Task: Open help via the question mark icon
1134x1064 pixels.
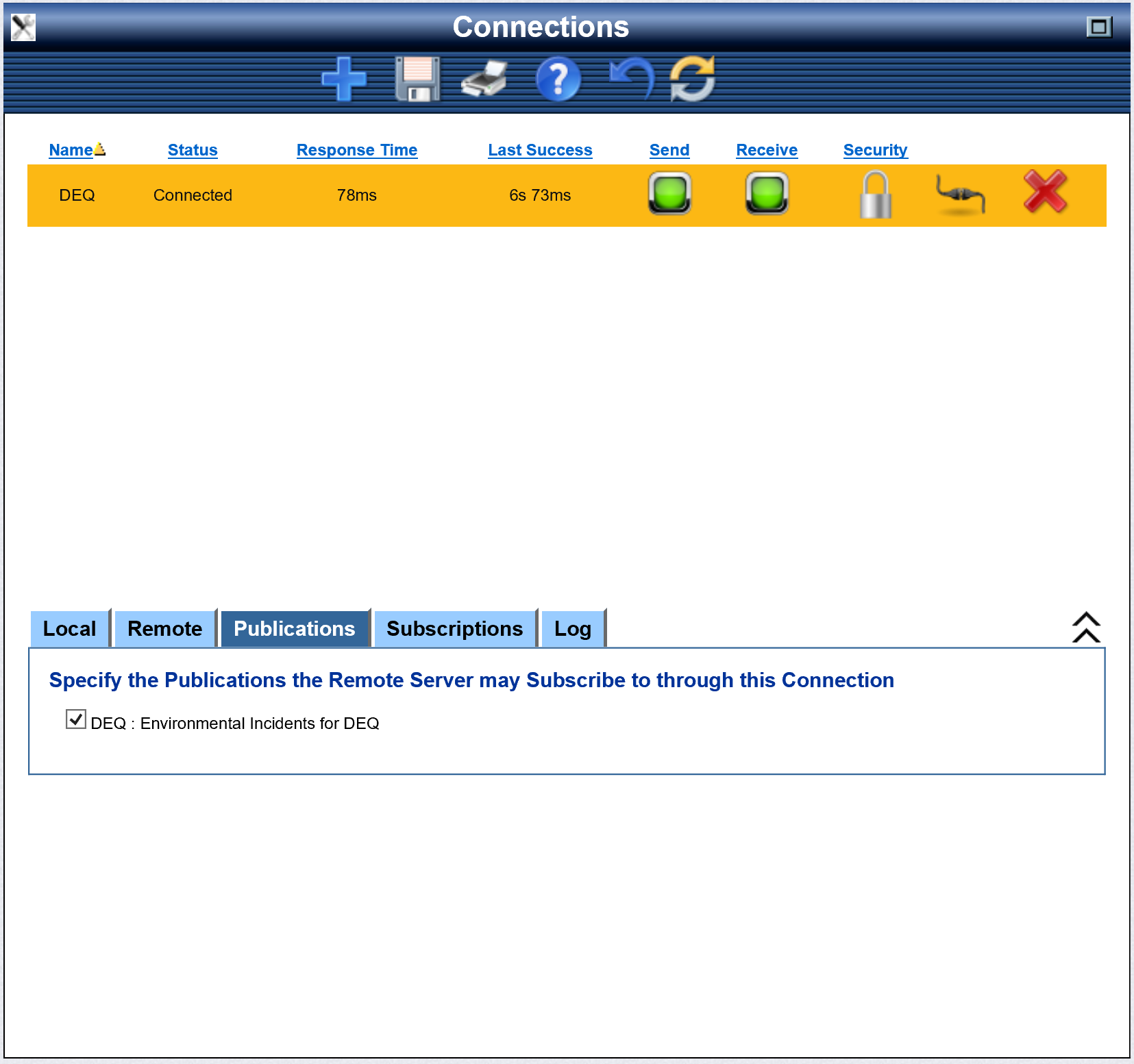Action: pyautogui.click(x=558, y=79)
